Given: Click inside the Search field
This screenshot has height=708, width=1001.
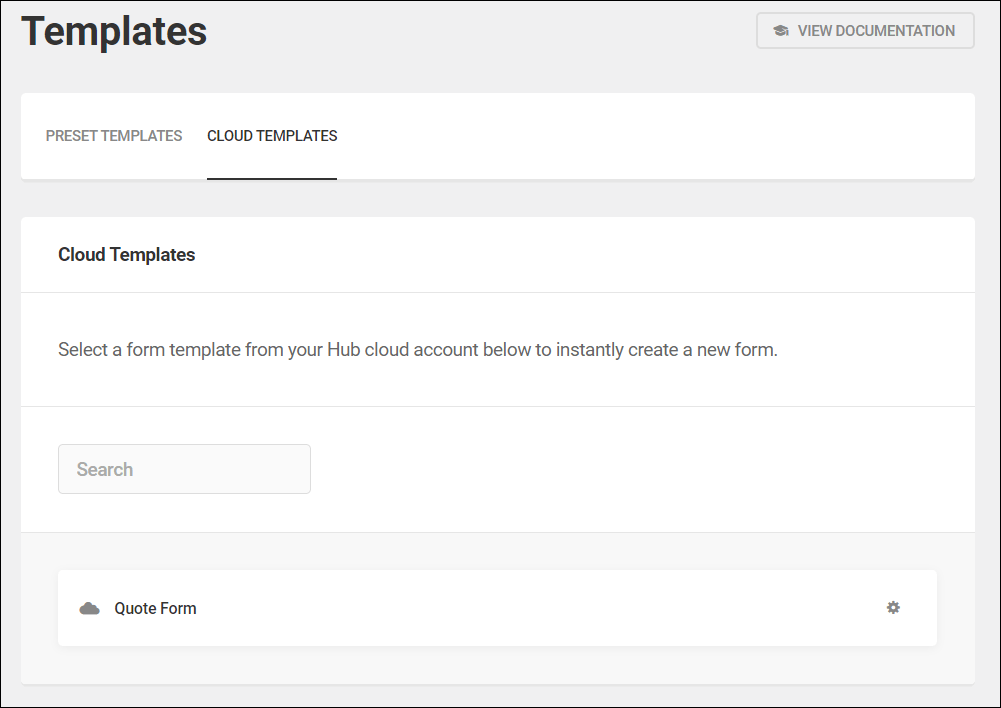Looking at the screenshot, I should point(184,468).
